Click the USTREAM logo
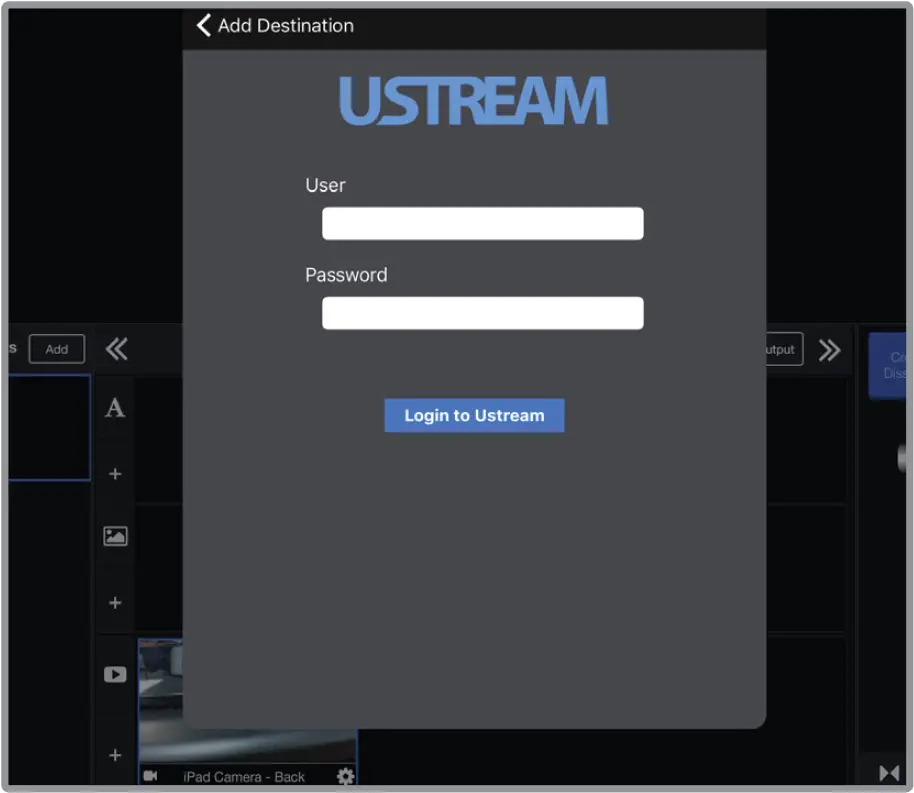 click(x=473, y=100)
